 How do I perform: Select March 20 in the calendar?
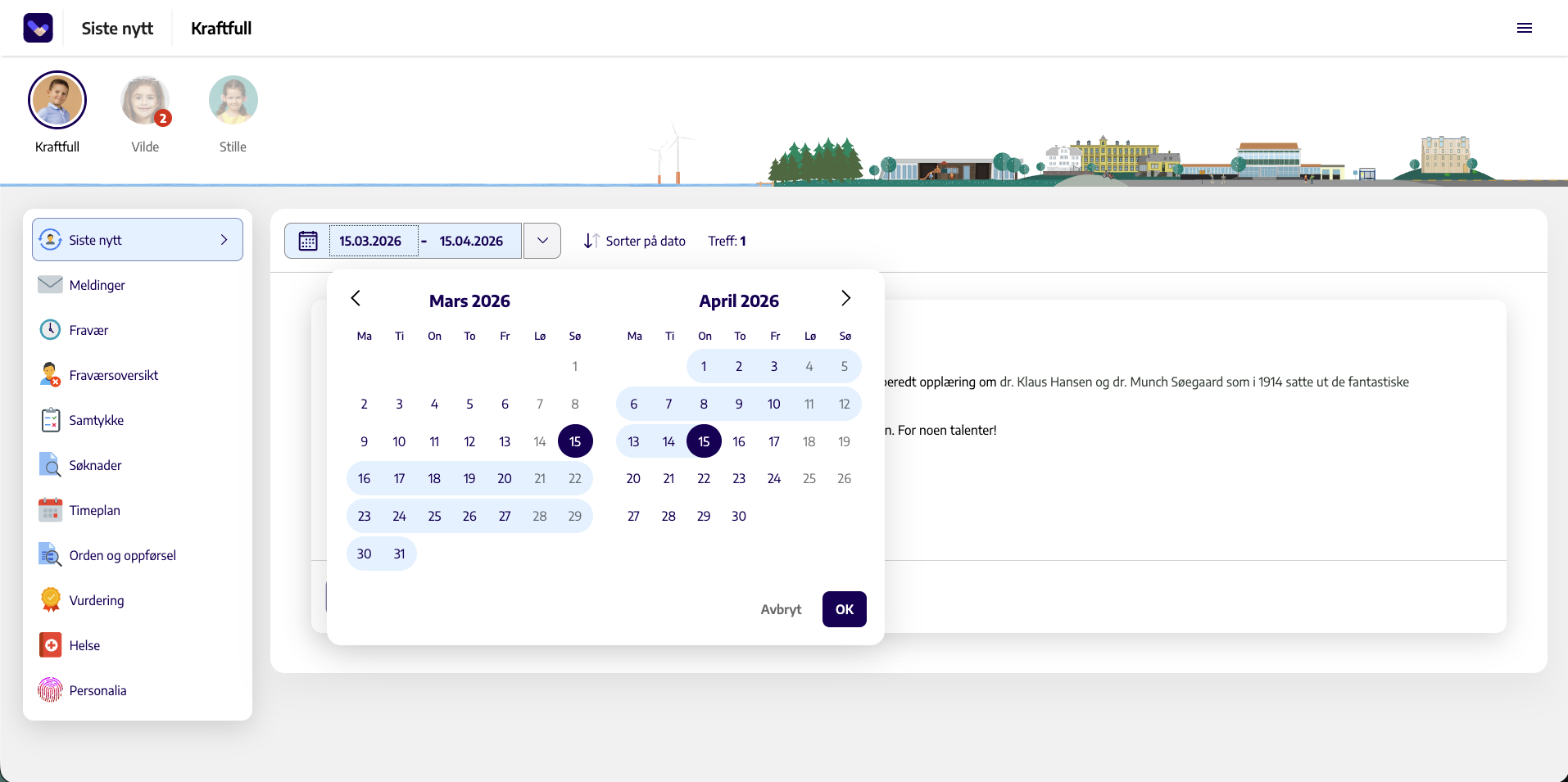pos(505,478)
